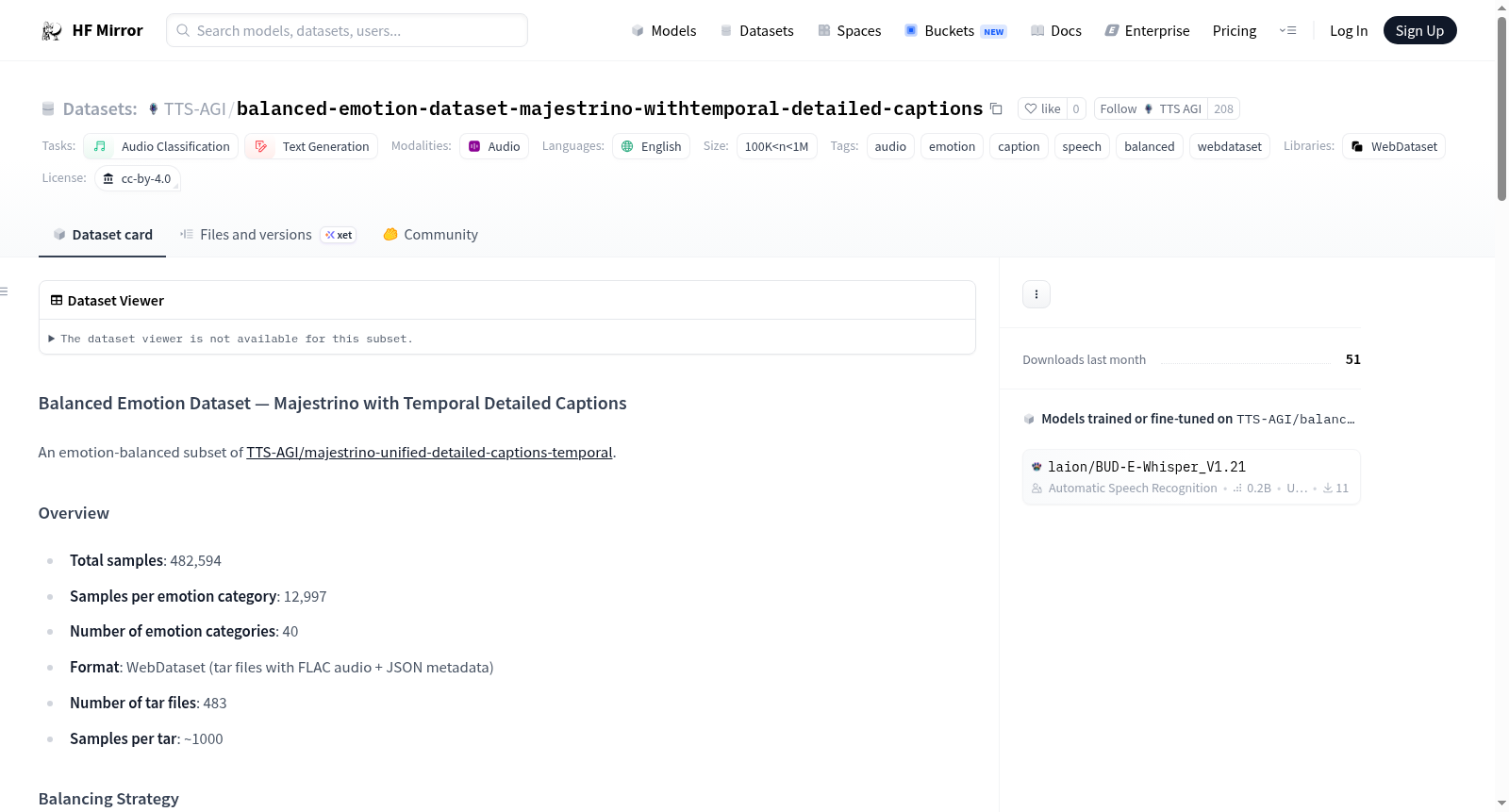Click the emotion tag
The height and width of the screenshot is (812, 1509).
[952, 146]
